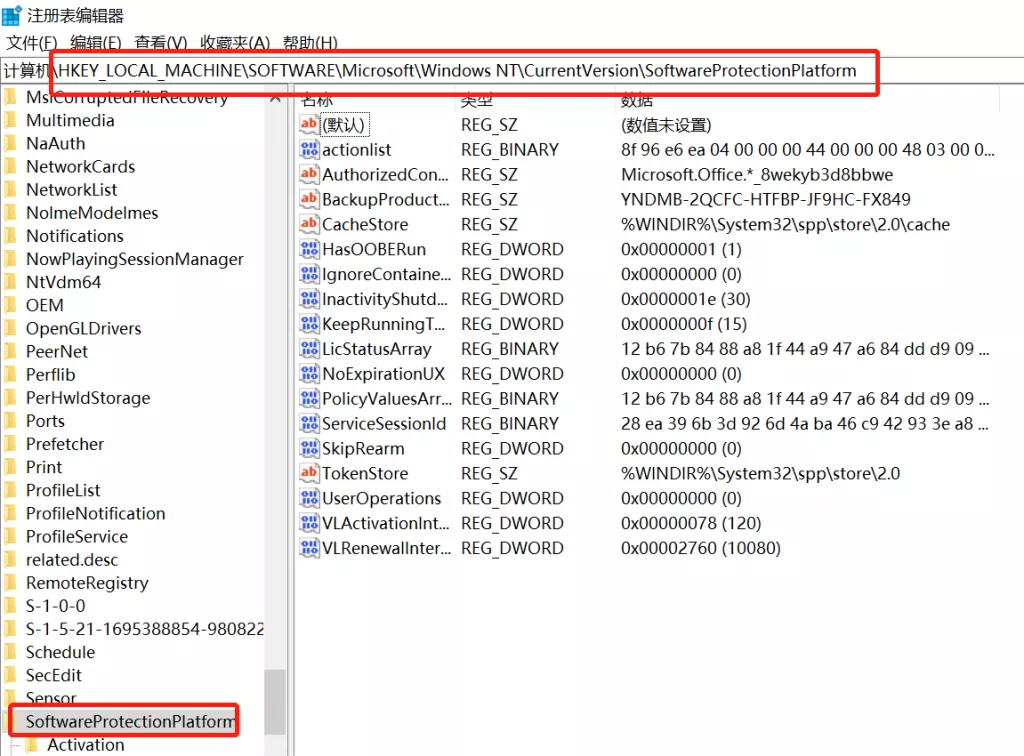Image resolution: width=1024 pixels, height=756 pixels.
Task: Click the DWORD icon beside HasOOBERun
Action: click(x=309, y=250)
